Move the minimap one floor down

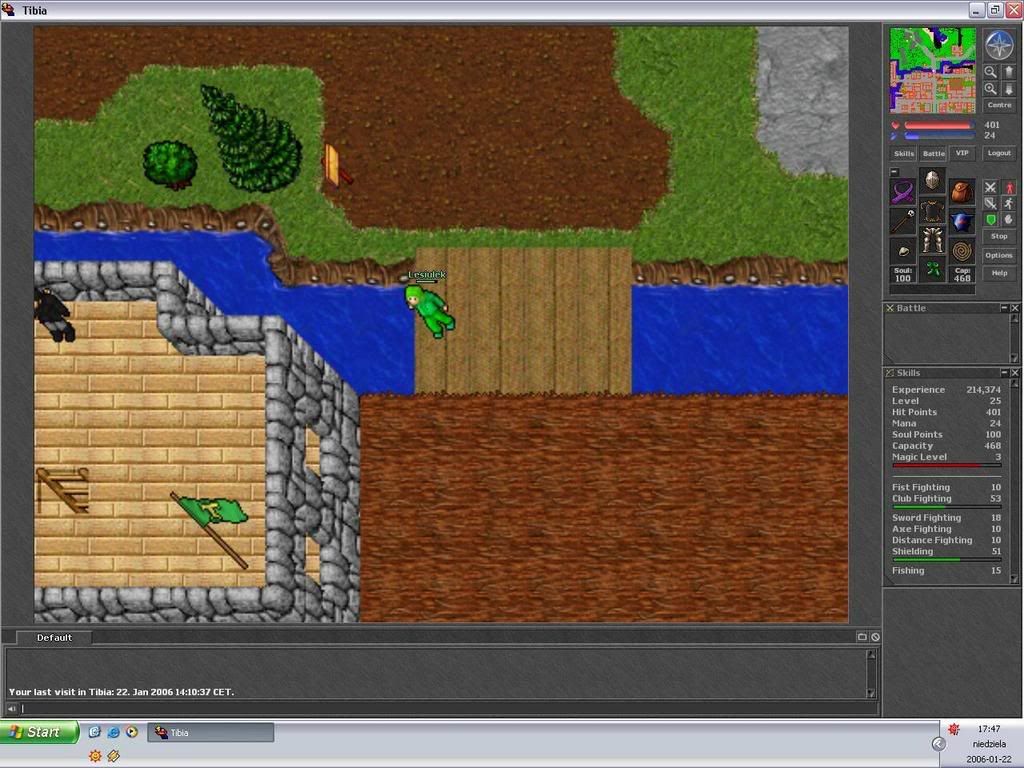(1009, 89)
